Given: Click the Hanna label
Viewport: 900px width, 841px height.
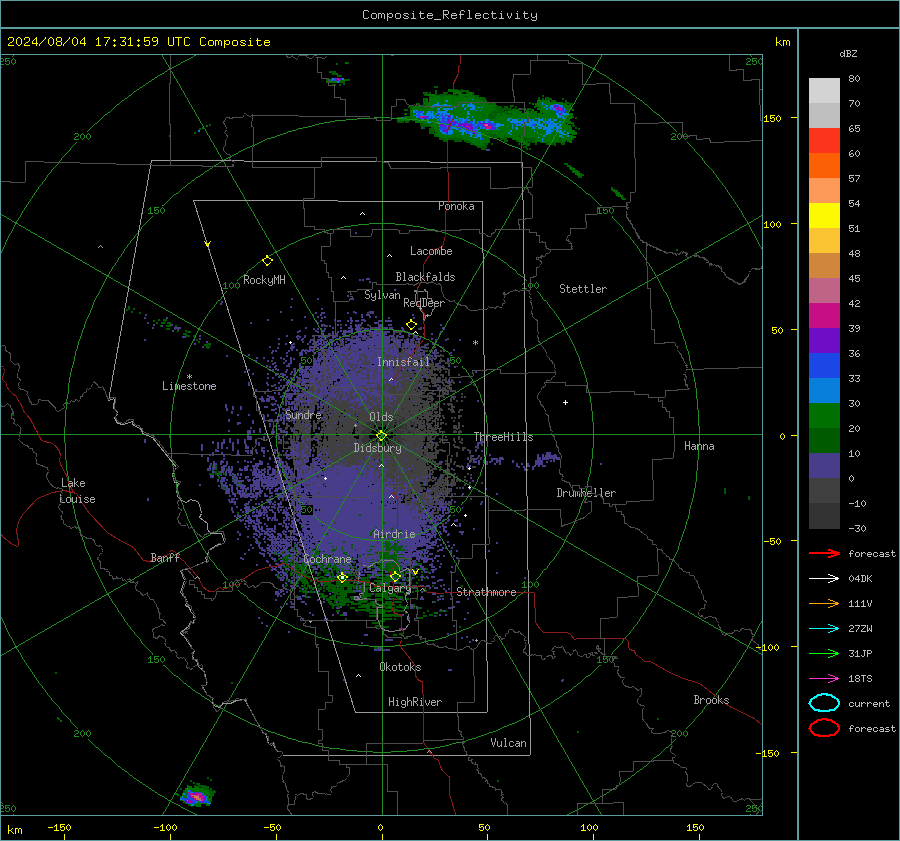Looking at the screenshot, I should (699, 446).
